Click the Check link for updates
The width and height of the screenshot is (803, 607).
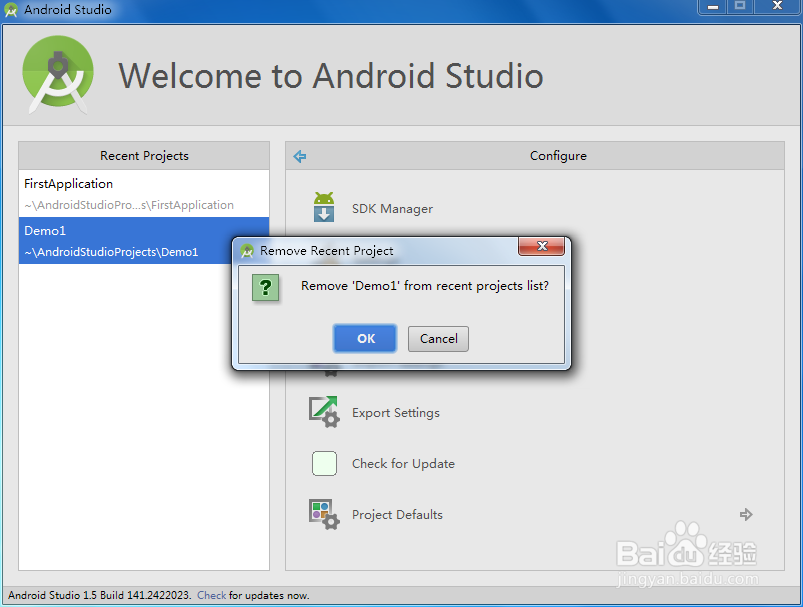pyautogui.click(x=211, y=595)
